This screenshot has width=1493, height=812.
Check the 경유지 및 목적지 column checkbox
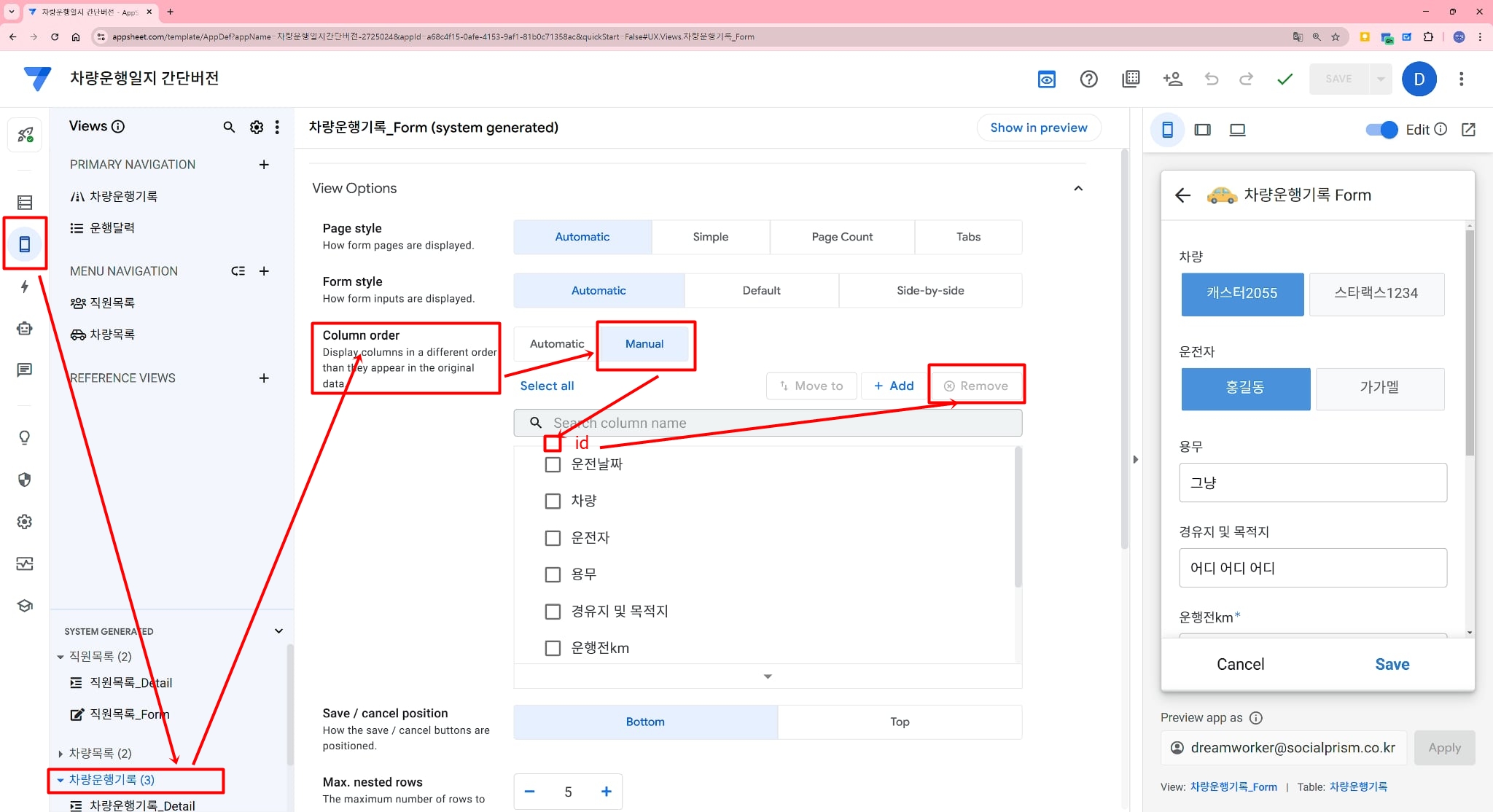pyautogui.click(x=553, y=612)
